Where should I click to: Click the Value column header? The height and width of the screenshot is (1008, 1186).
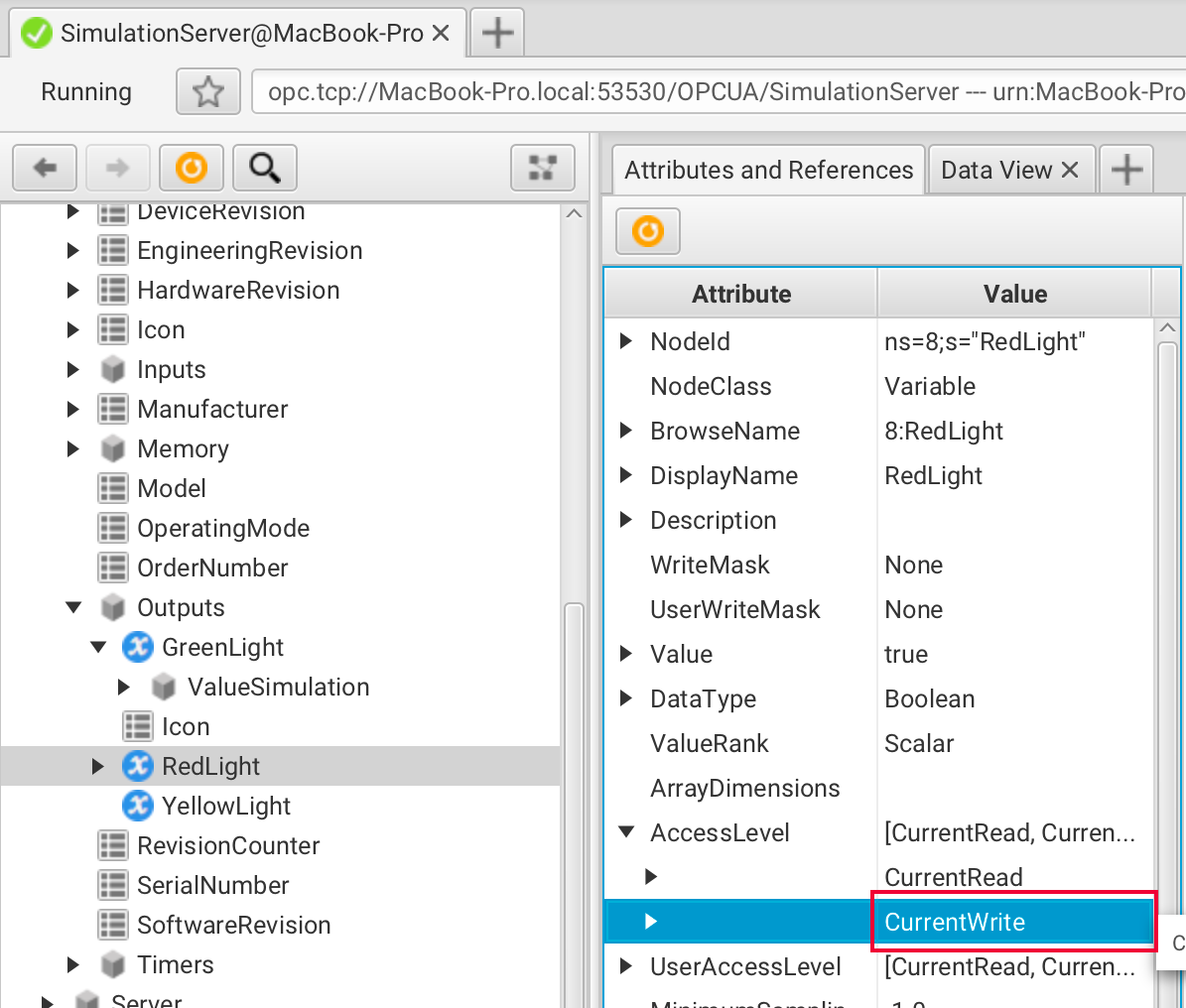coord(1014,294)
